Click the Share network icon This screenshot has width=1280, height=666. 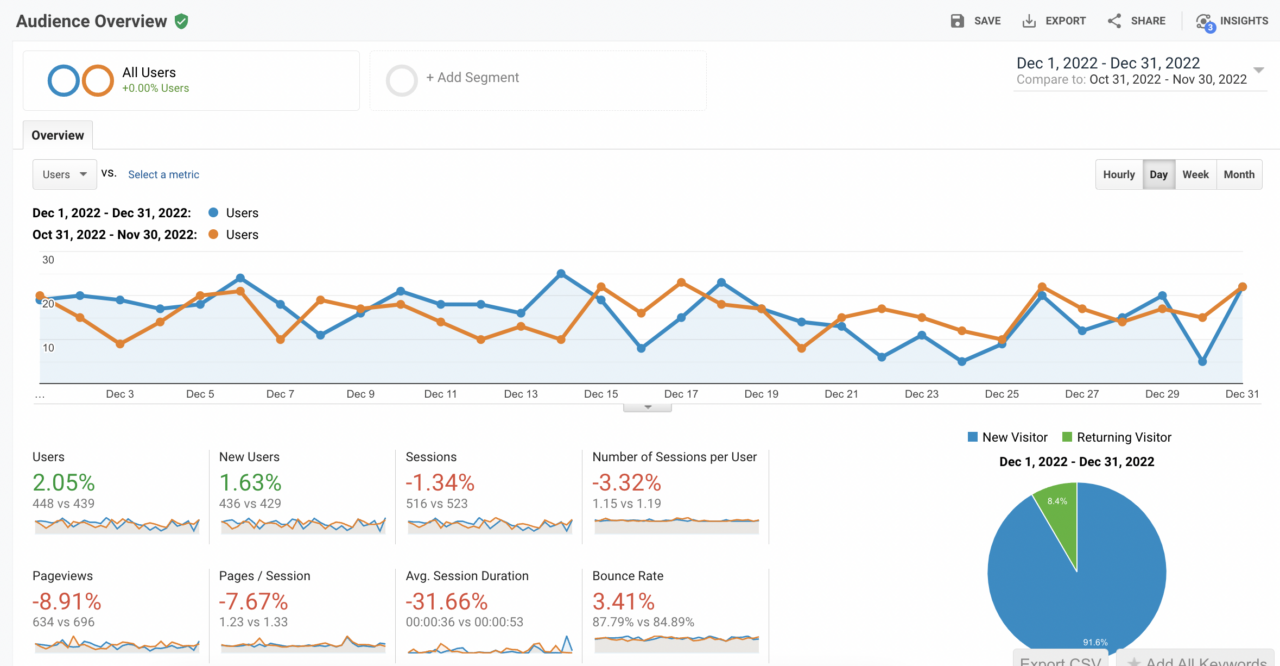click(x=1114, y=21)
